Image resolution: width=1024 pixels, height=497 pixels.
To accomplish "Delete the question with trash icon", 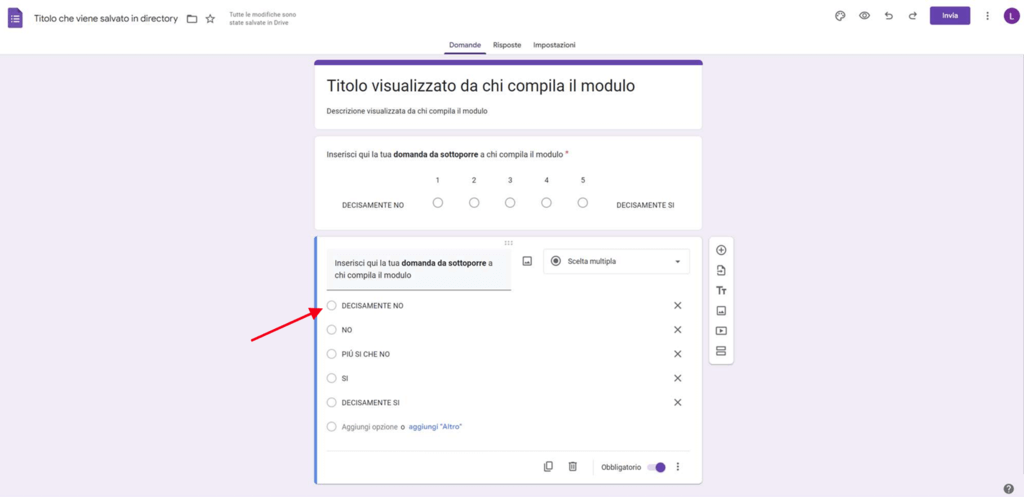I will point(573,467).
